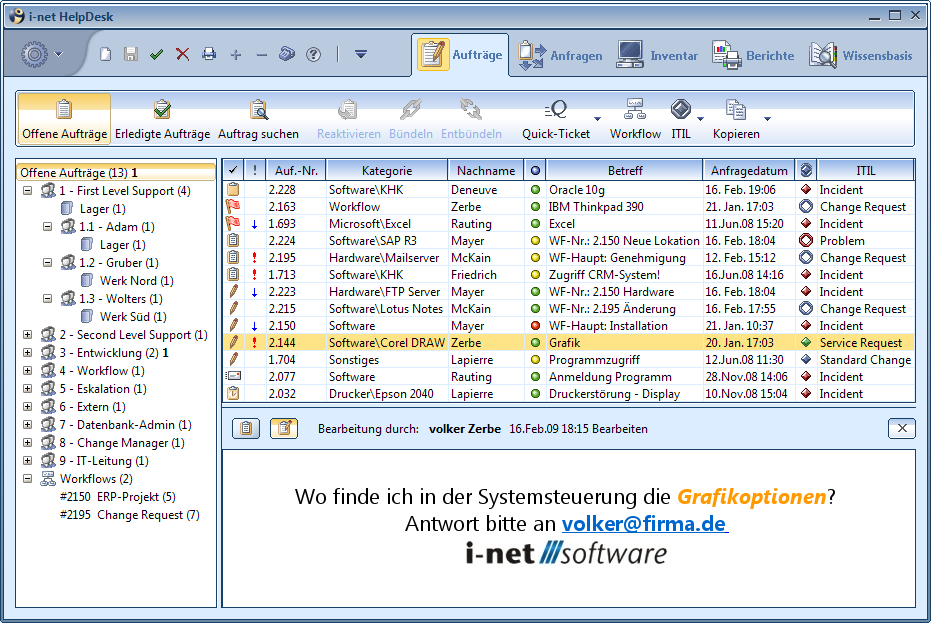Open Auftrag suchen search

(258, 119)
